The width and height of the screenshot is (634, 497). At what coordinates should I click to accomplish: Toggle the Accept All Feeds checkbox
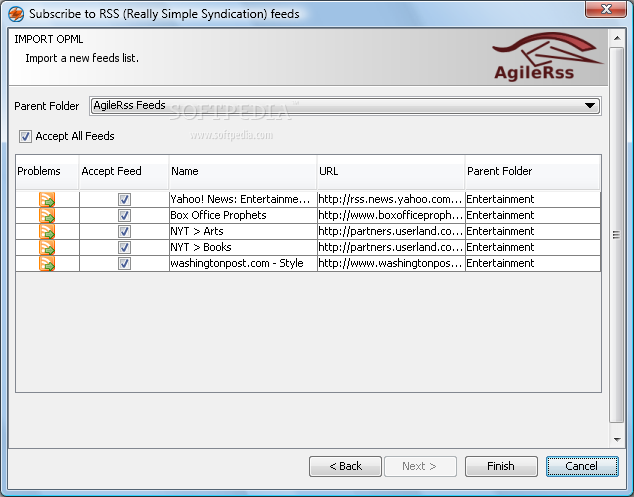click(x=25, y=136)
